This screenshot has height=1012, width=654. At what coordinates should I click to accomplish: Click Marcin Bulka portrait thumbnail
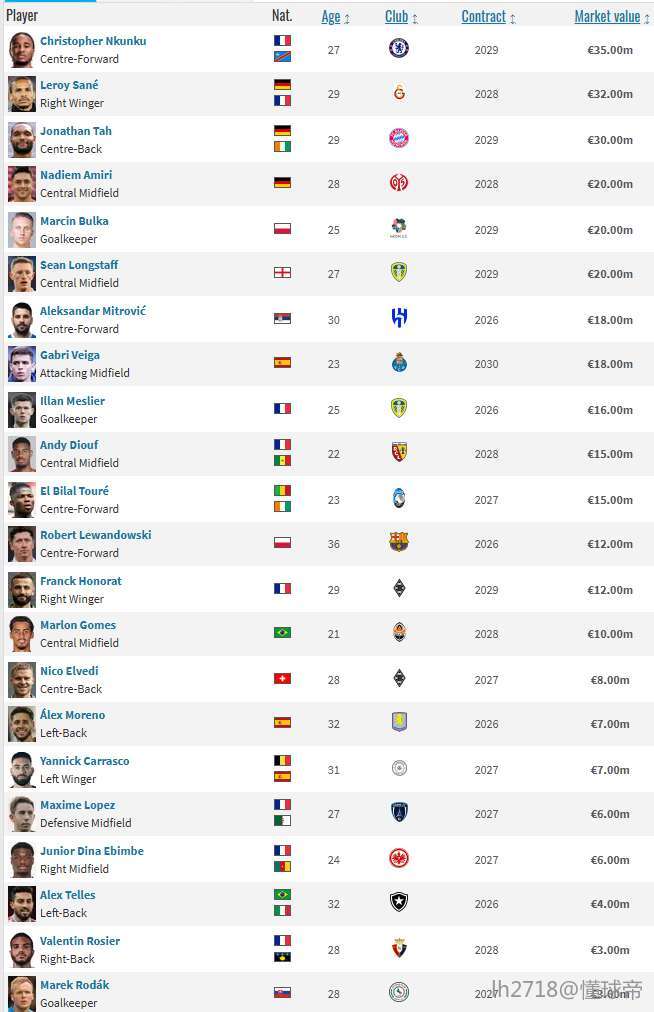[x=21, y=230]
